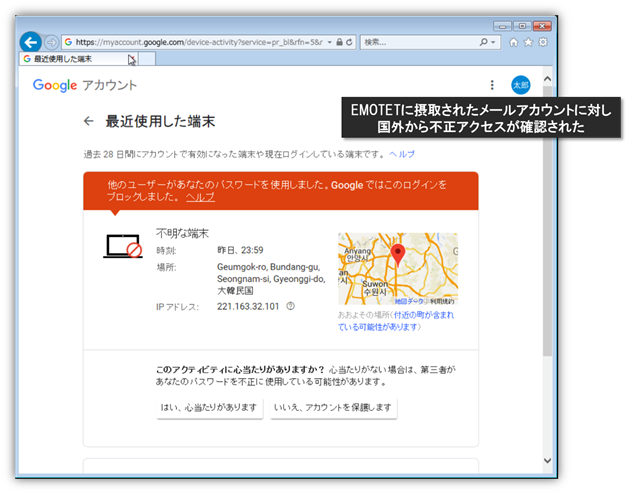Click the browser back arrow button
Viewport: 627px width, 494px height.
click(30, 42)
